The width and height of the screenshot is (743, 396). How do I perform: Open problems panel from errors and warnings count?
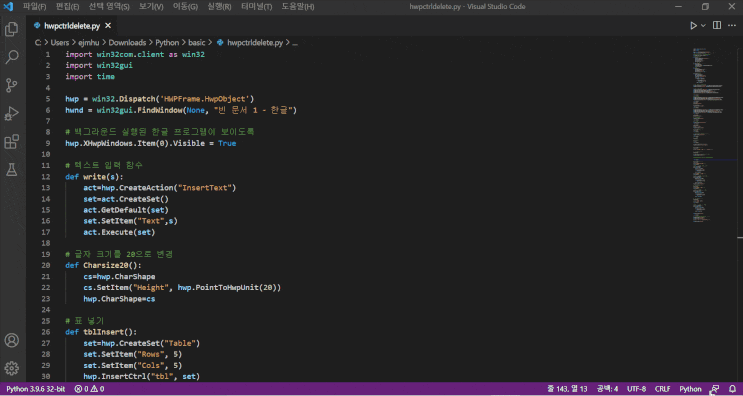pos(89,389)
